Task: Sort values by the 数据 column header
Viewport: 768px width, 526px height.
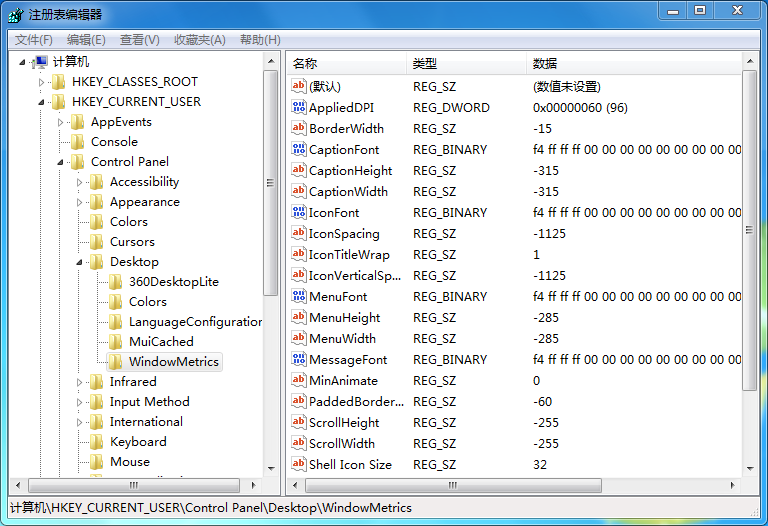Action: 634,63
